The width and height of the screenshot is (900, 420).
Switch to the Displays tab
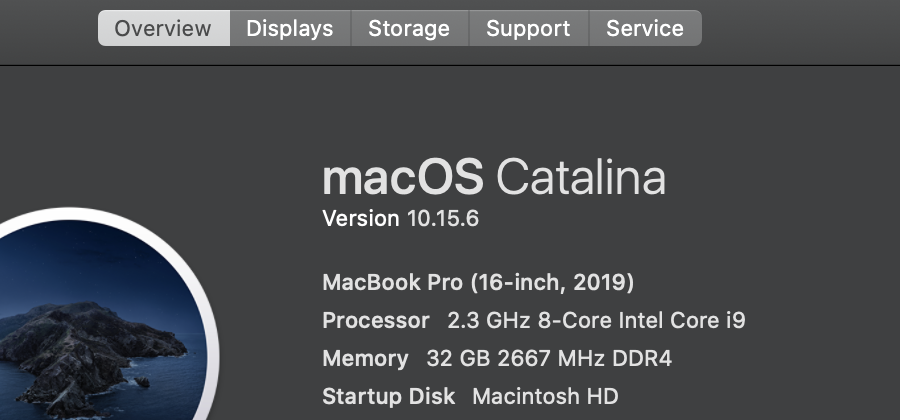point(290,28)
